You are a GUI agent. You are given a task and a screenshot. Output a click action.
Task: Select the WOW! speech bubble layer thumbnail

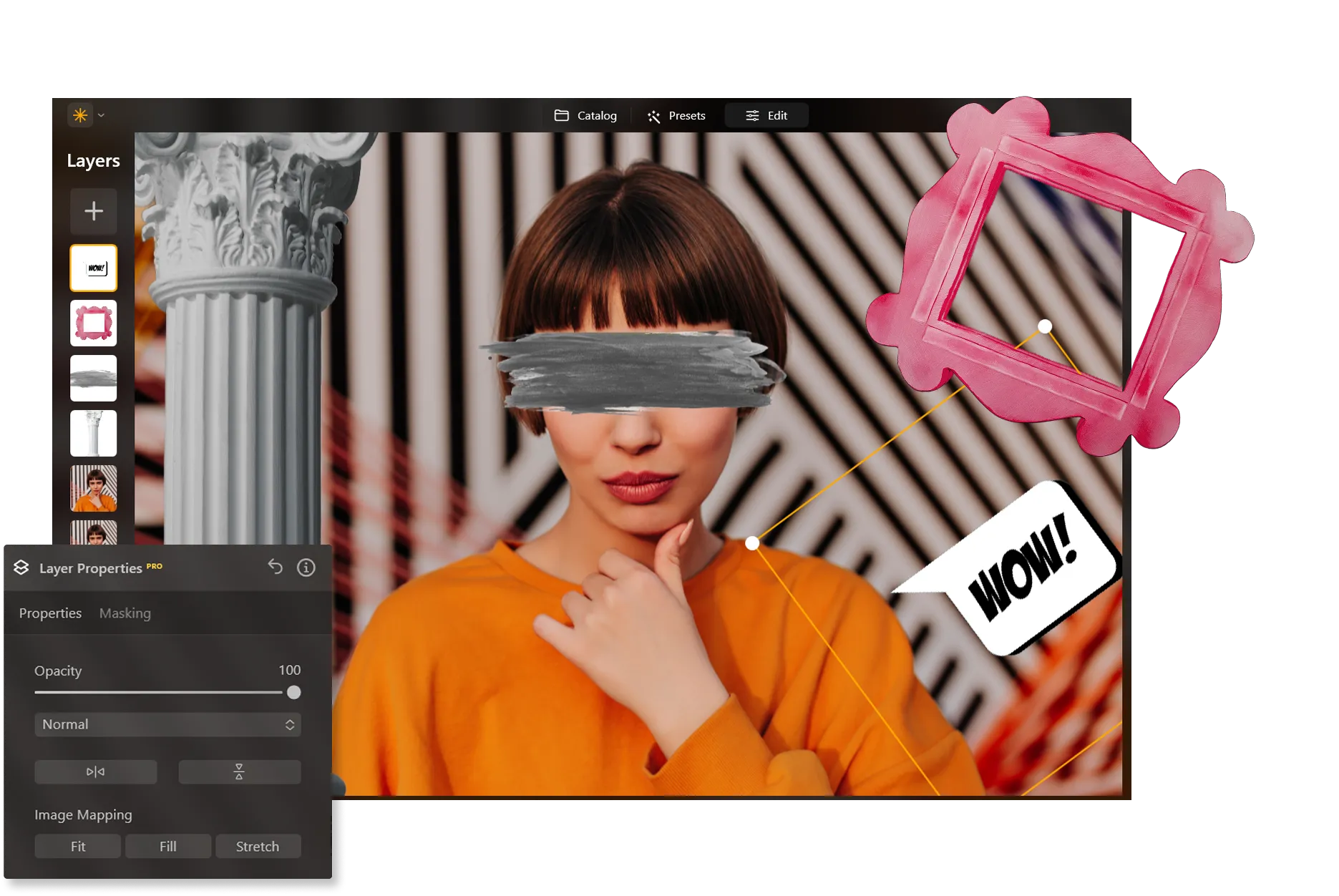pyautogui.click(x=94, y=268)
